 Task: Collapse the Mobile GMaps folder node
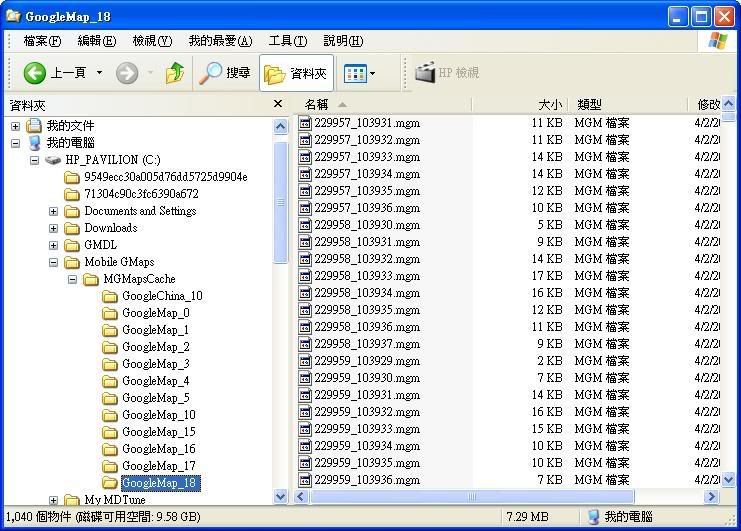click(x=54, y=262)
